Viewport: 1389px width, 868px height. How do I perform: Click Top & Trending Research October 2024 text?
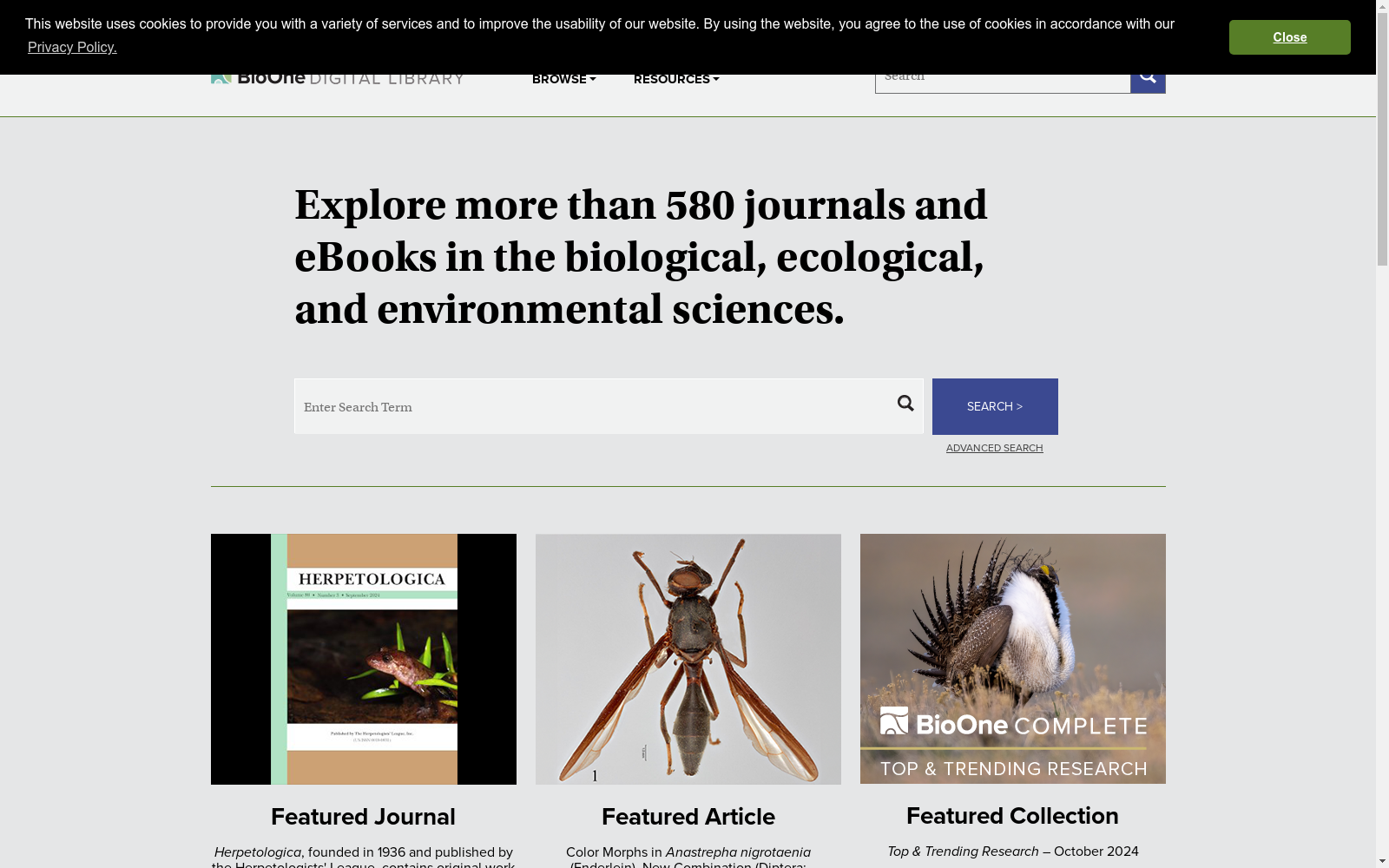pyautogui.click(x=1013, y=852)
